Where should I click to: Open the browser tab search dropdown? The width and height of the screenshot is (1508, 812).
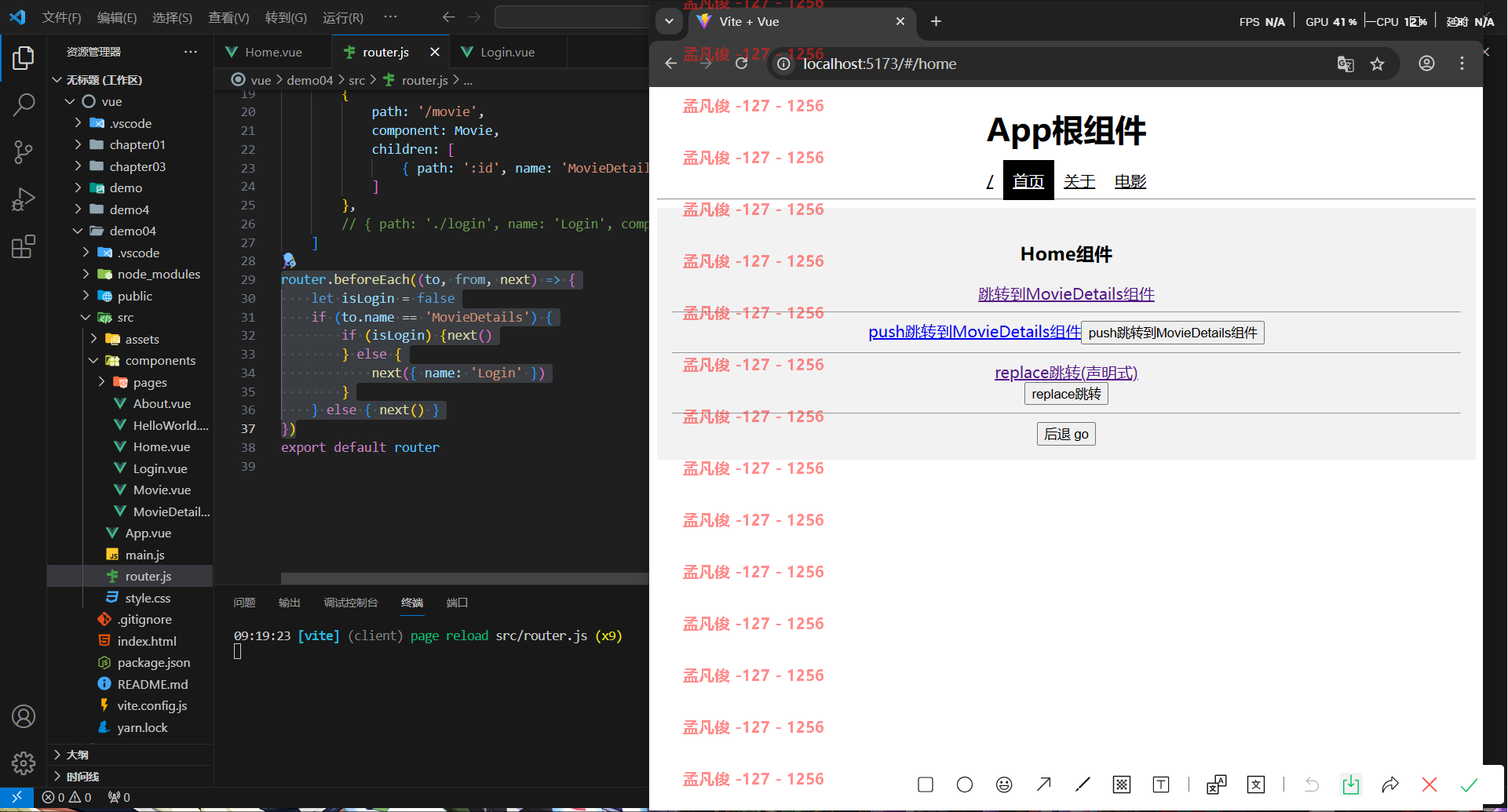(669, 21)
